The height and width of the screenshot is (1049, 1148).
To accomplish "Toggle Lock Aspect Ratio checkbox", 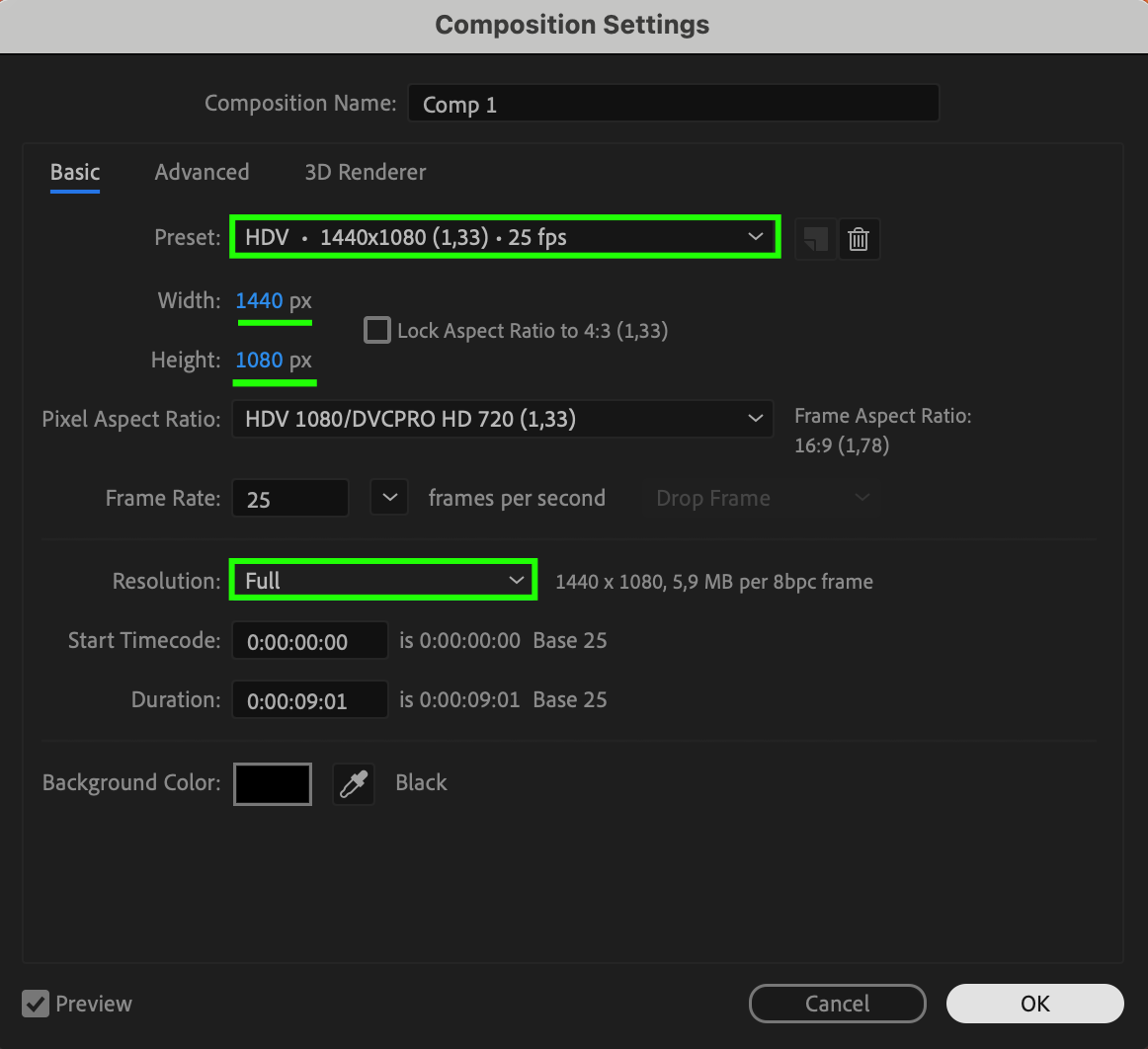I will point(377,330).
